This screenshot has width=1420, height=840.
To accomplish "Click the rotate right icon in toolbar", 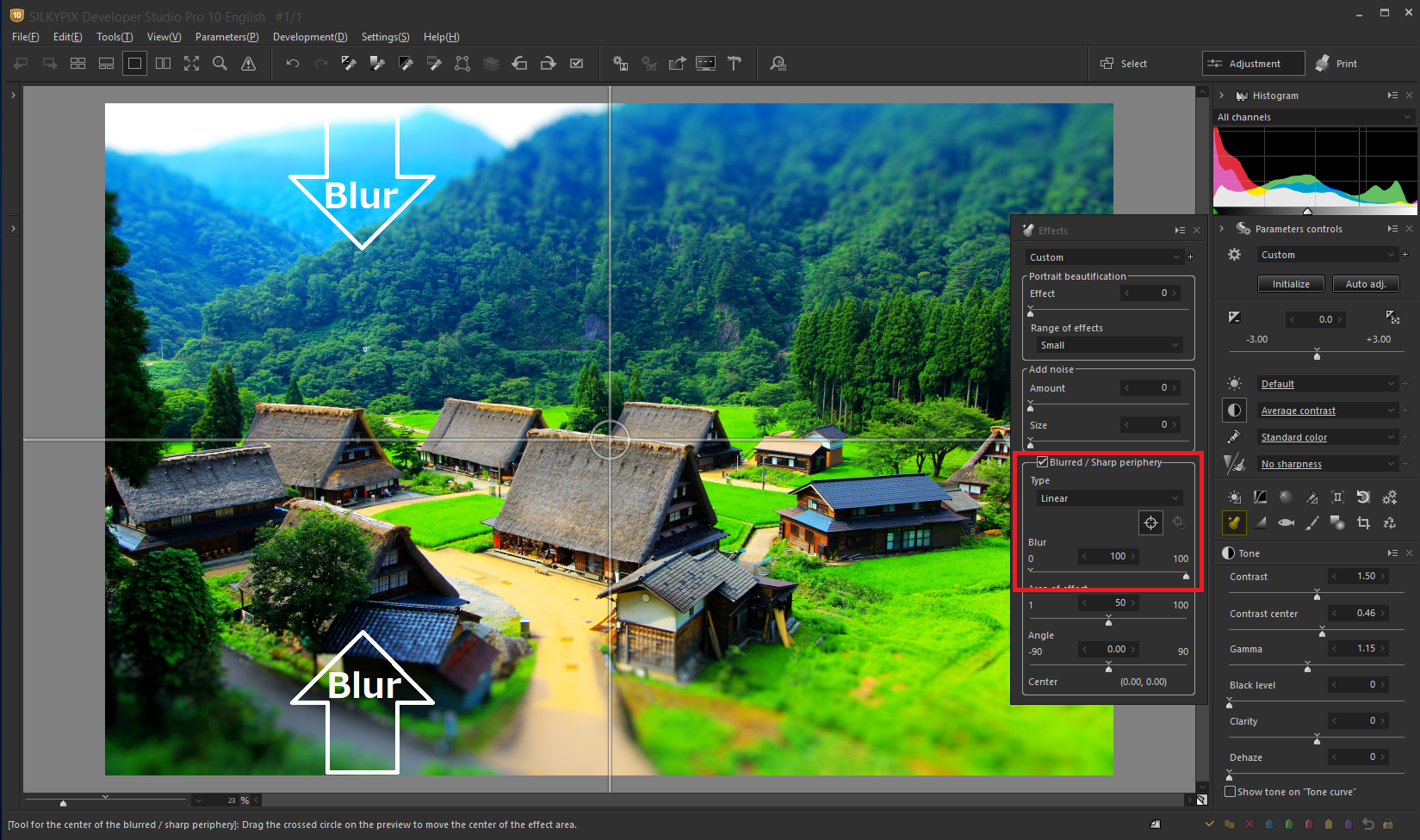I will (548, 64).
